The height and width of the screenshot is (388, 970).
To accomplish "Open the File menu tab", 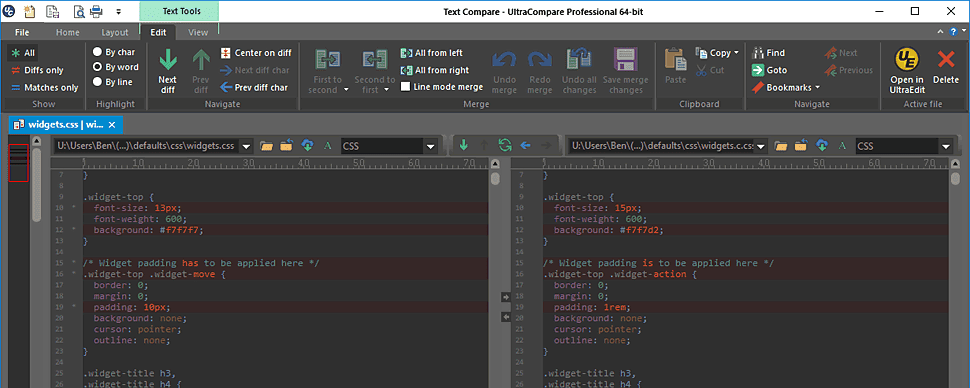I will (x=22, y=32).
